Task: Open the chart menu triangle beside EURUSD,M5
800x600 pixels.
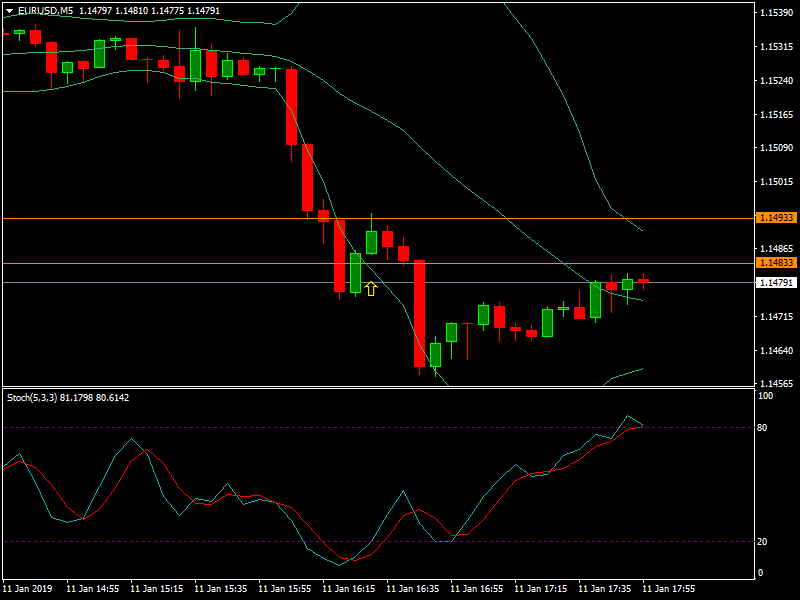Action: tap(9, 10)
